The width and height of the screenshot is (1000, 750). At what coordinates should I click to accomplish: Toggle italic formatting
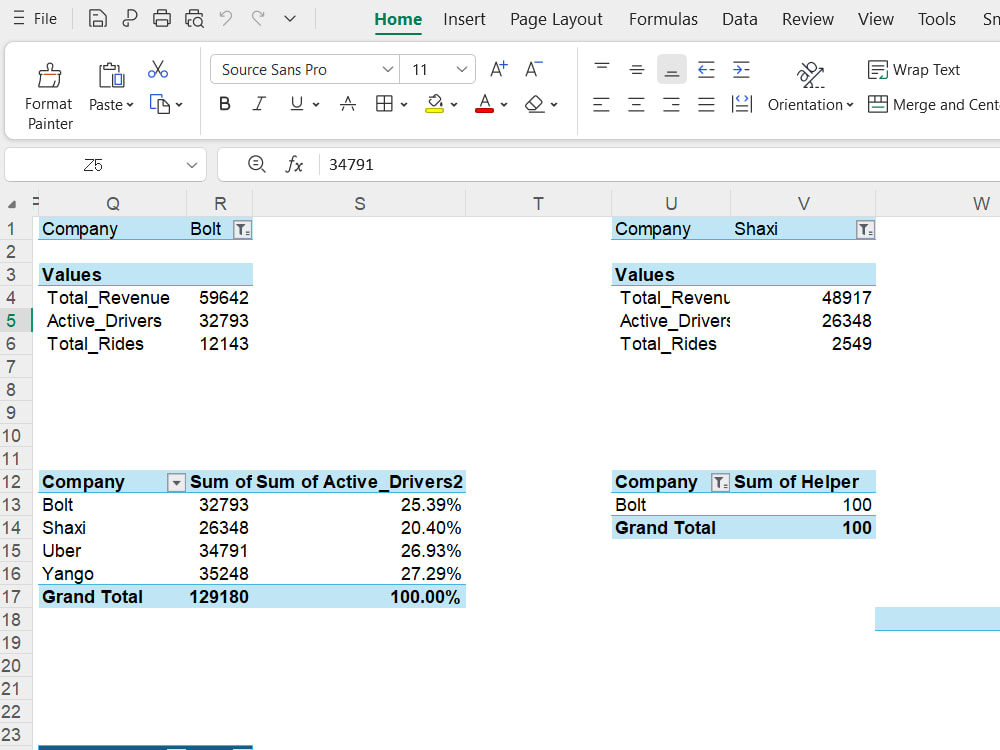258,103
